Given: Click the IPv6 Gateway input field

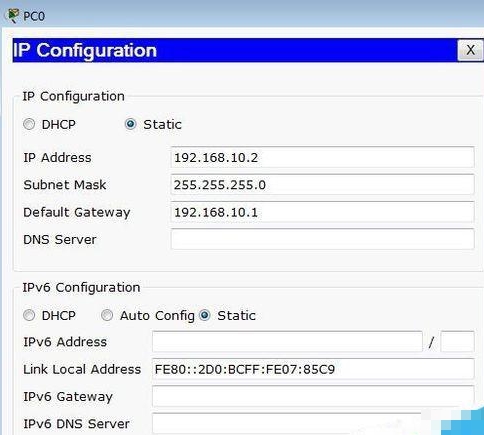Looking at the screenshot, I should point(313,396).
